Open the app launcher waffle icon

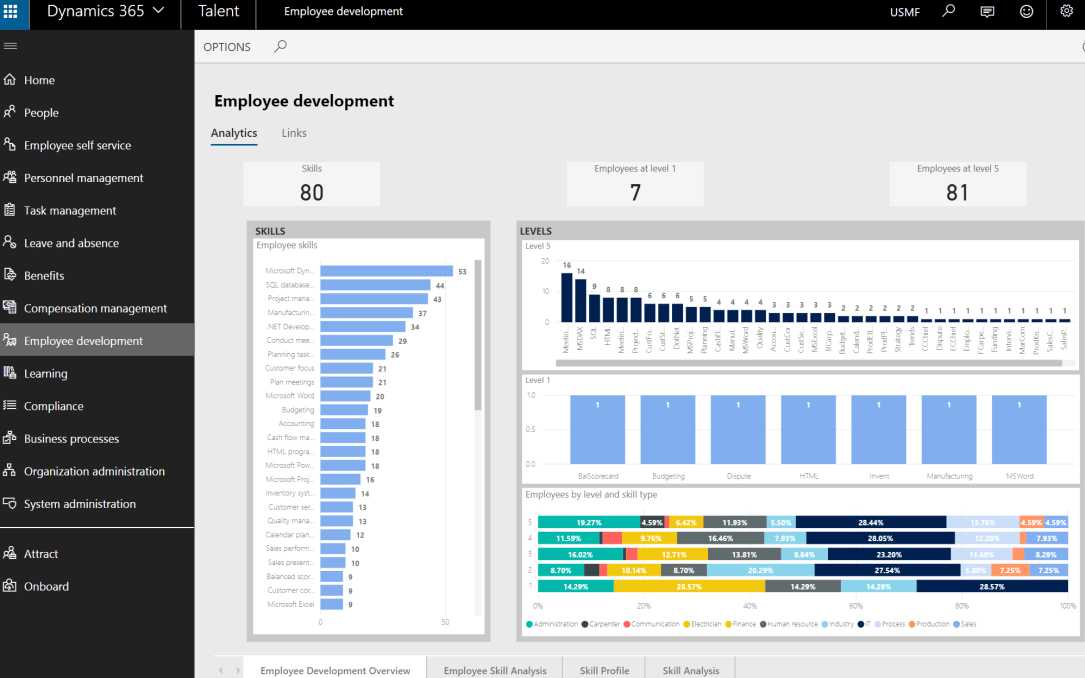pyautogui.click(x=11, y=12)
